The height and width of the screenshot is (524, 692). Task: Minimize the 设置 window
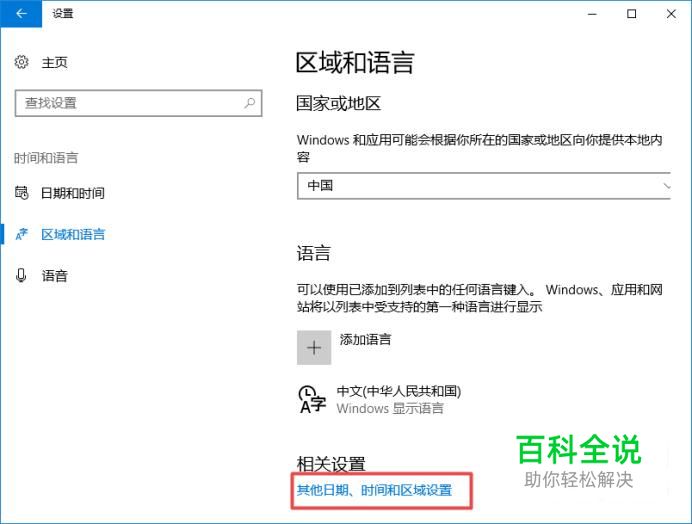point(592,14)
